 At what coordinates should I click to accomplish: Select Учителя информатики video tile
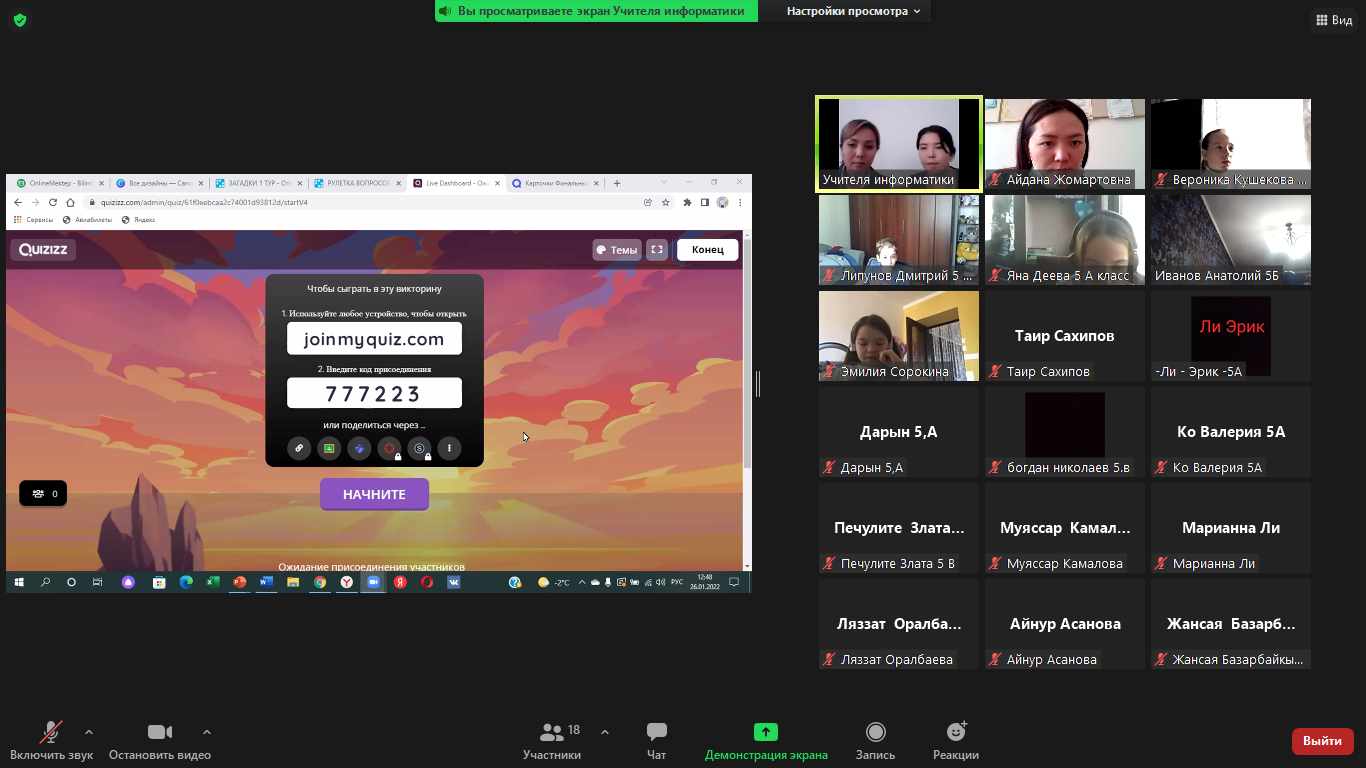click(x=898, y=143)
